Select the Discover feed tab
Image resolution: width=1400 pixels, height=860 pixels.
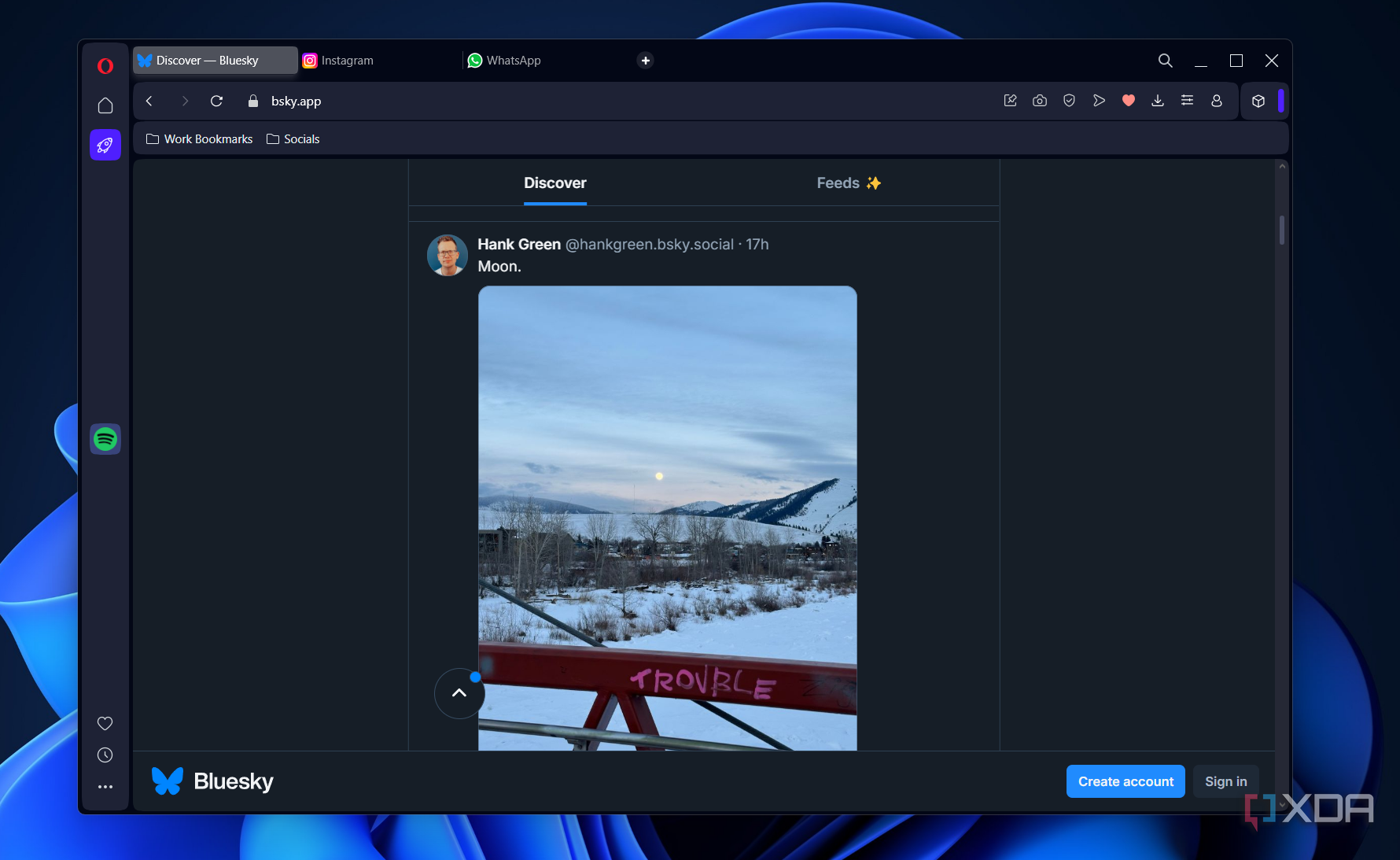[555, 183]
